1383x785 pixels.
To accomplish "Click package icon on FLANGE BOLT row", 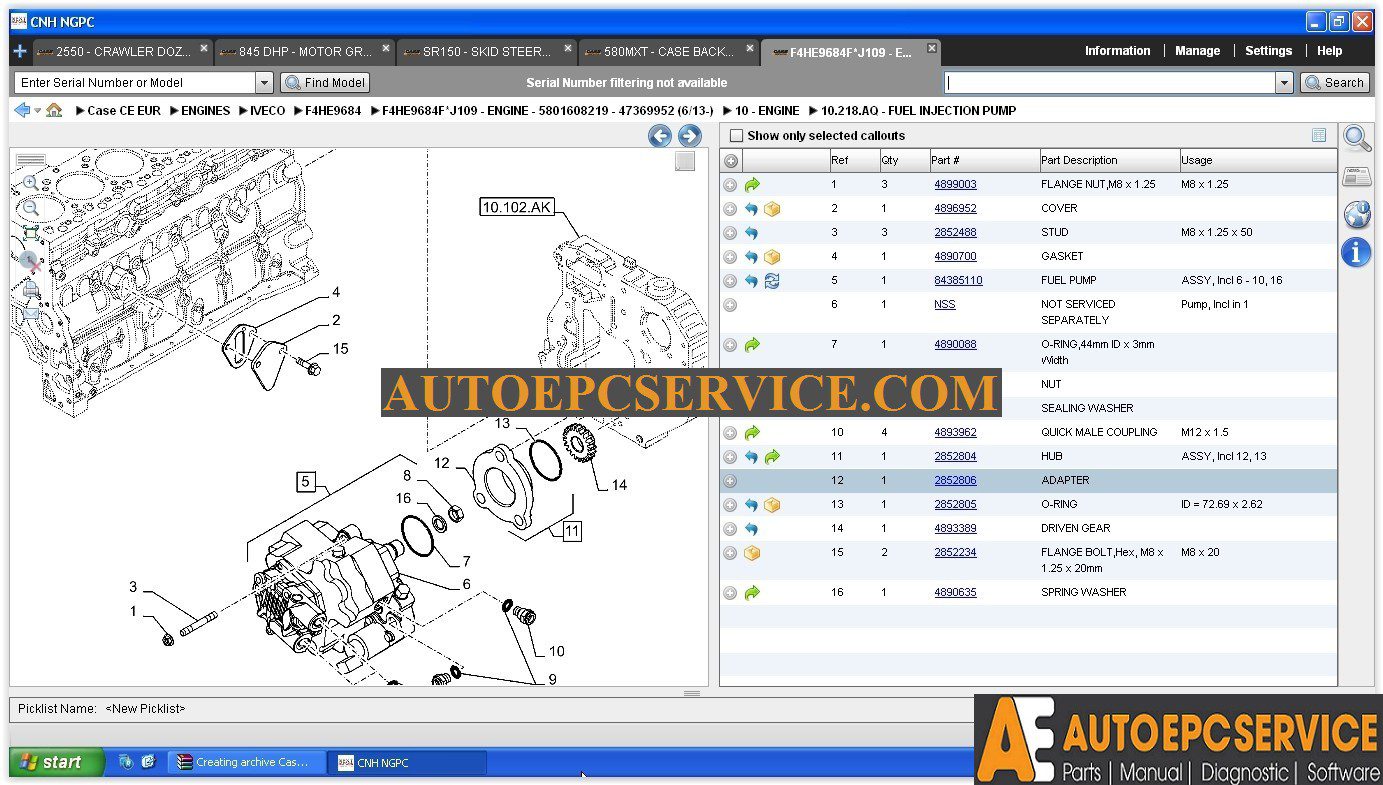I will pos(752,553).
